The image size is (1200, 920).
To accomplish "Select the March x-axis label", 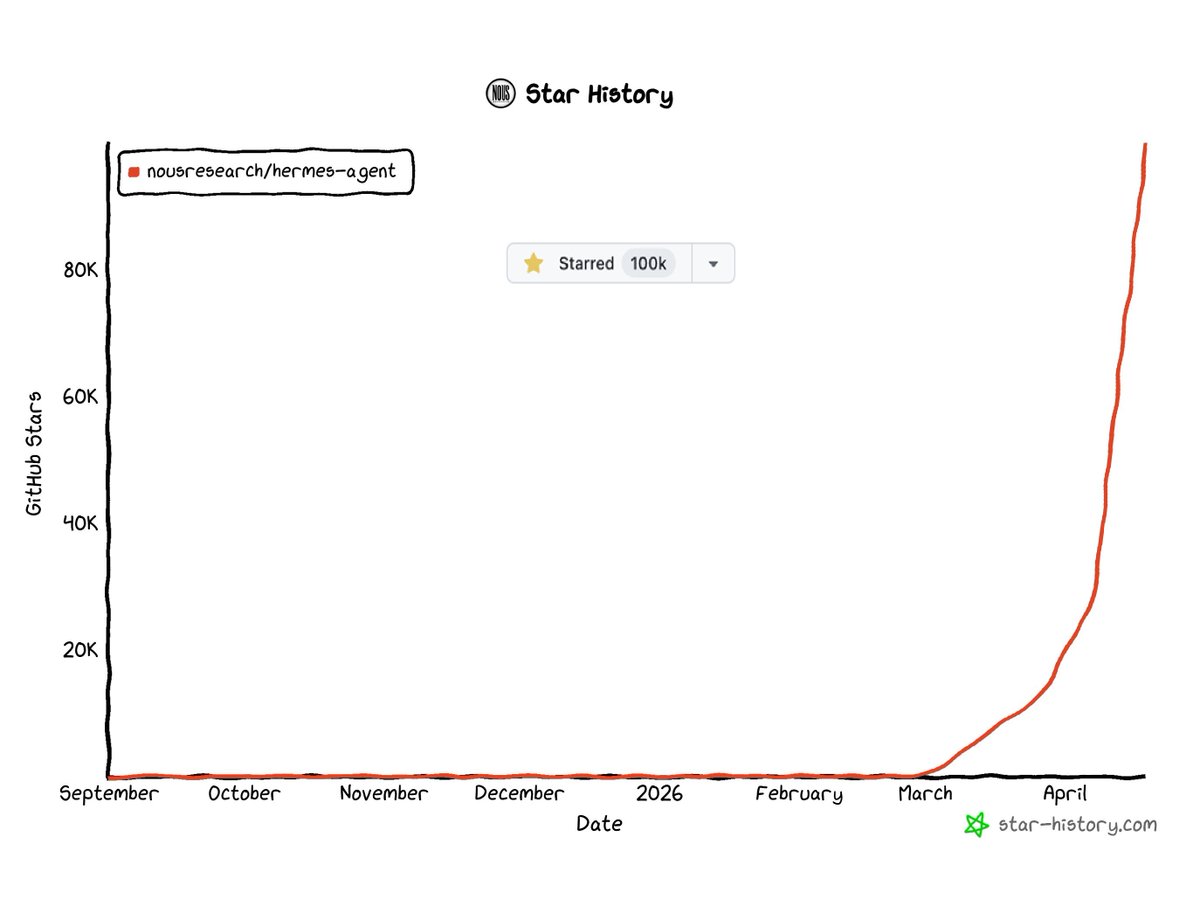I will [x=925, y=794].
